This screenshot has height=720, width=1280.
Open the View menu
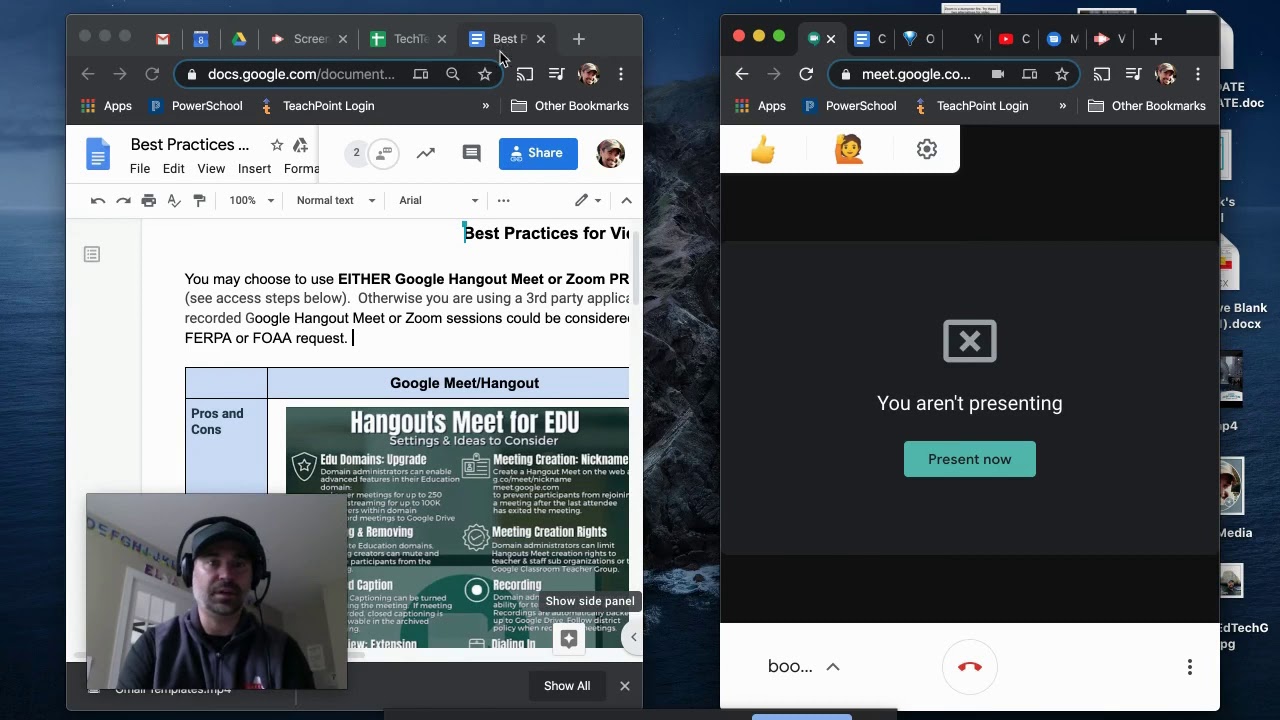point(211,169)
